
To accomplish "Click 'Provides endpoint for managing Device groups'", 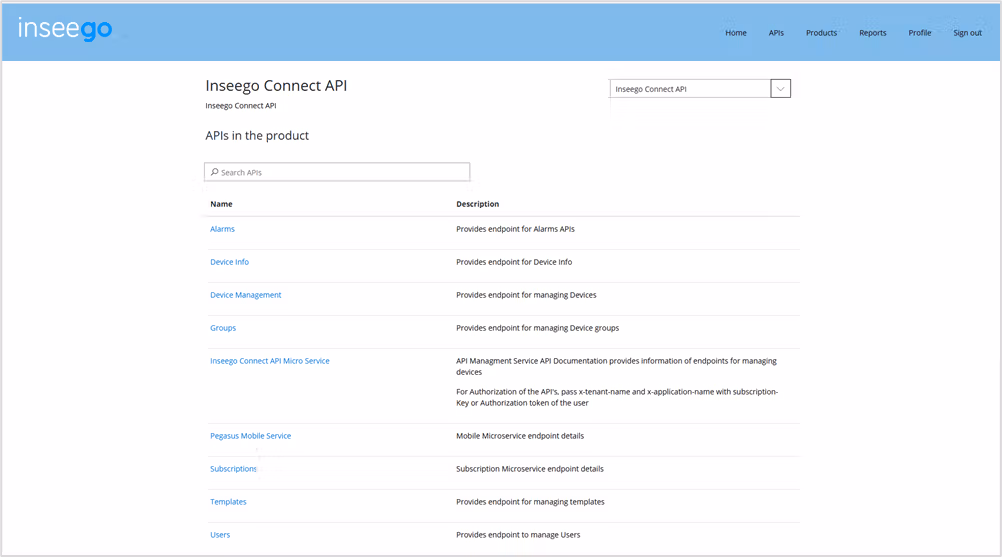I will [537, 328].
